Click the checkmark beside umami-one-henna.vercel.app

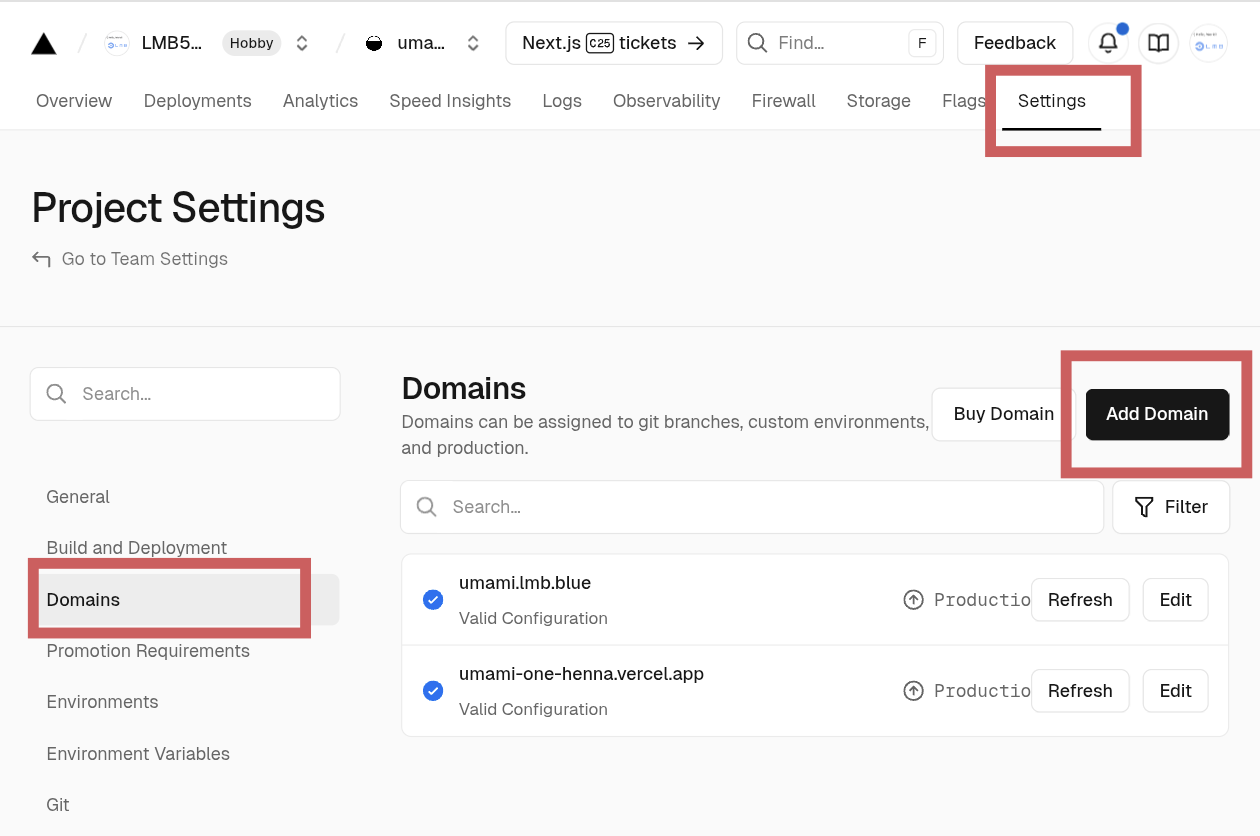[433, 691]
